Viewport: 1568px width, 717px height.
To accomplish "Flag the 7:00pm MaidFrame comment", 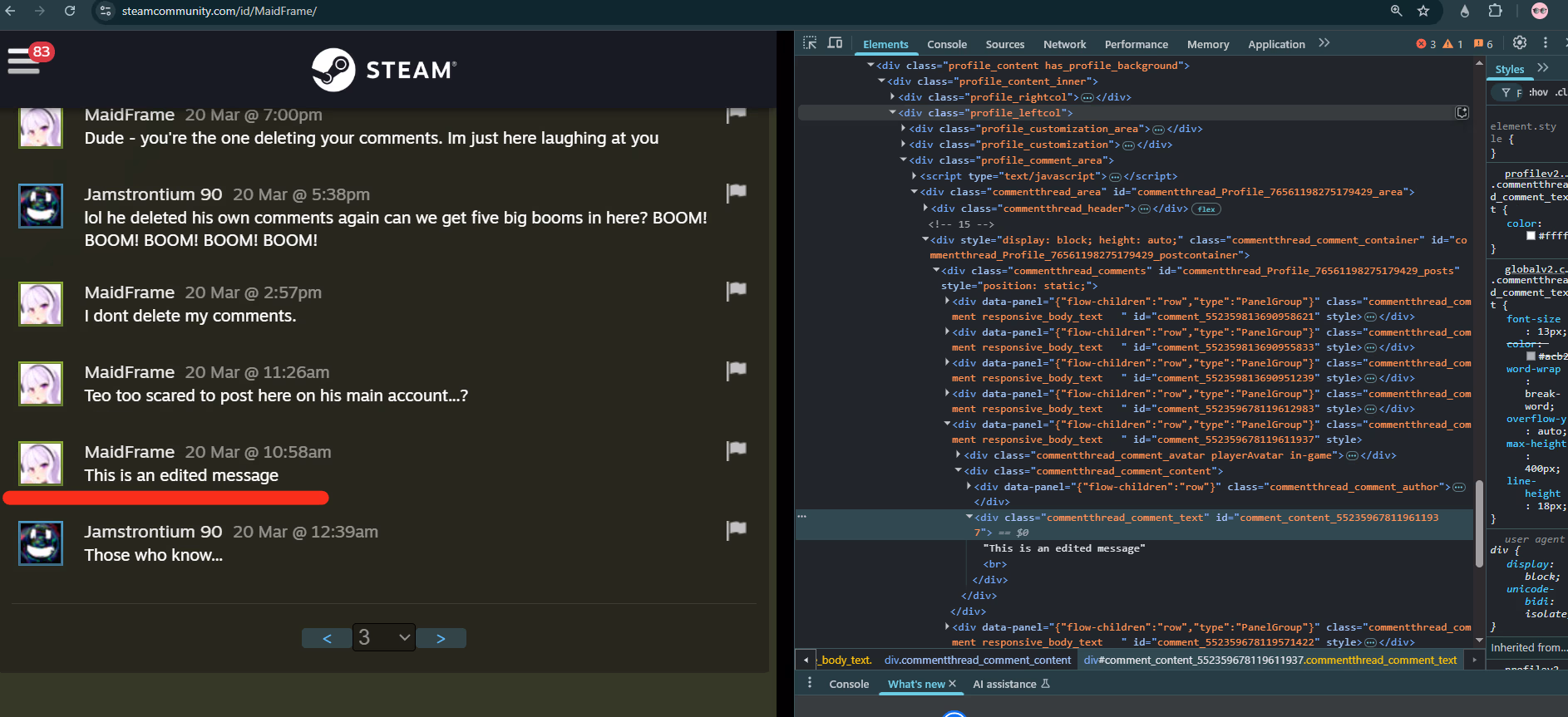I will 737,114.
